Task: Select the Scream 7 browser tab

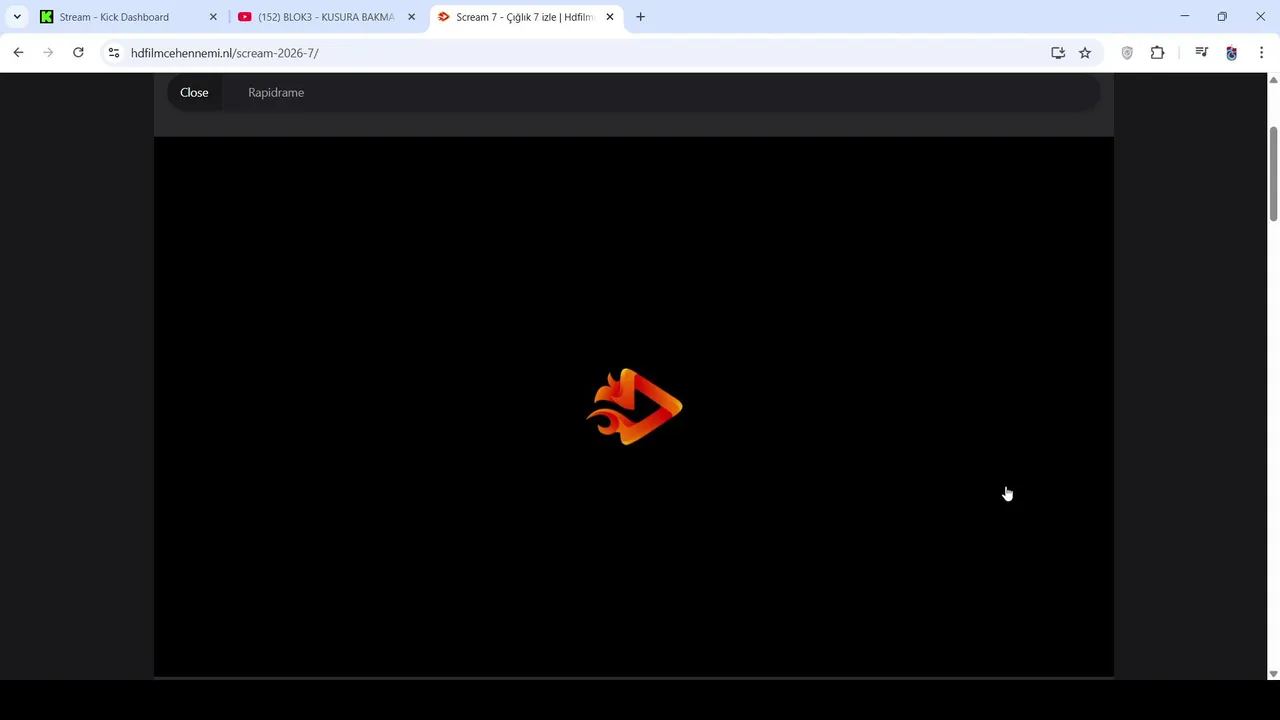Action: (524, 17)
